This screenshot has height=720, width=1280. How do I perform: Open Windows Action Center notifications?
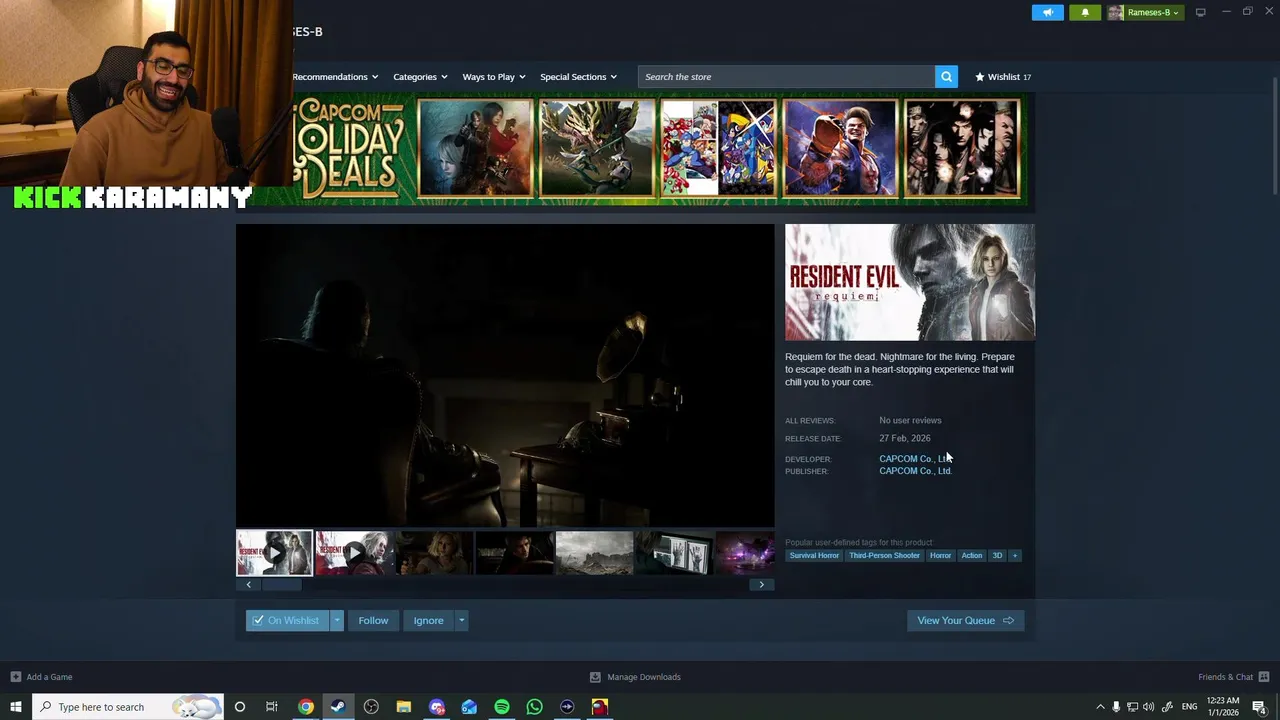pos(1260,707)
